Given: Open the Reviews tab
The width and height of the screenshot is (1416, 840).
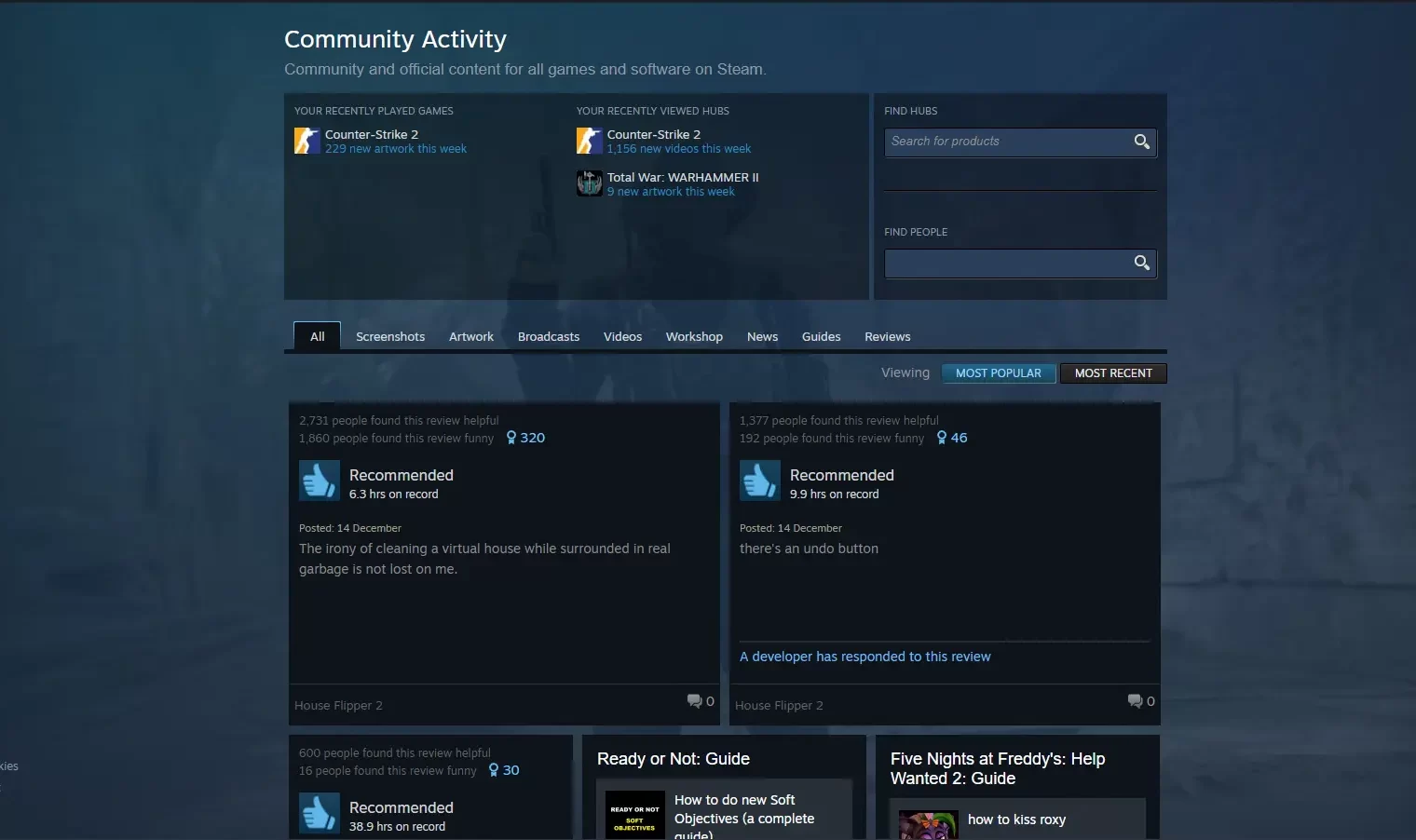Looking at the screenshot, I should tap(887, 336).
